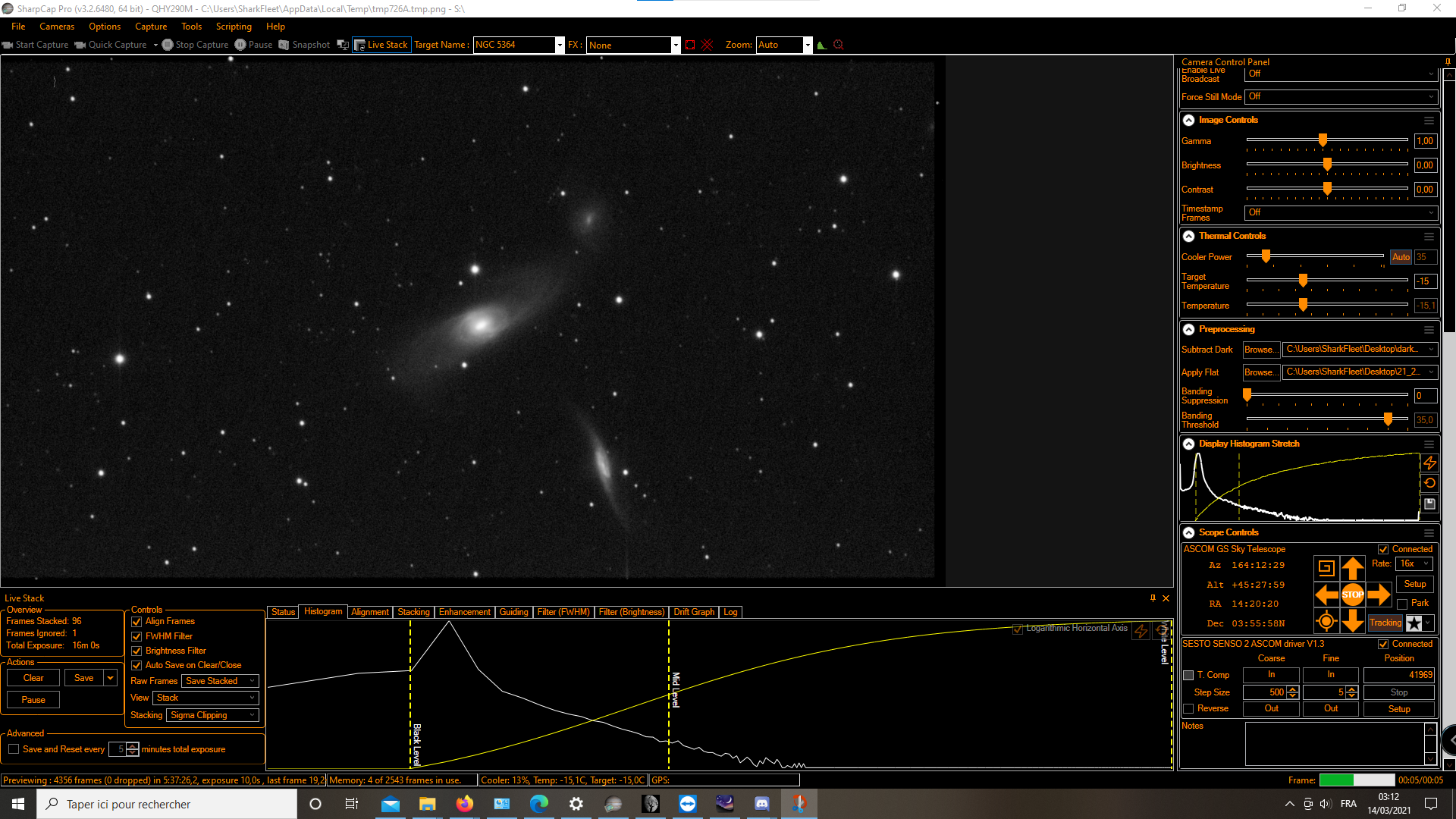This screenshot has width=1456, height=819.
Task: Toggle the FWHM Filter checkbox
Action: pyautogui.click(x=137, y=636)
